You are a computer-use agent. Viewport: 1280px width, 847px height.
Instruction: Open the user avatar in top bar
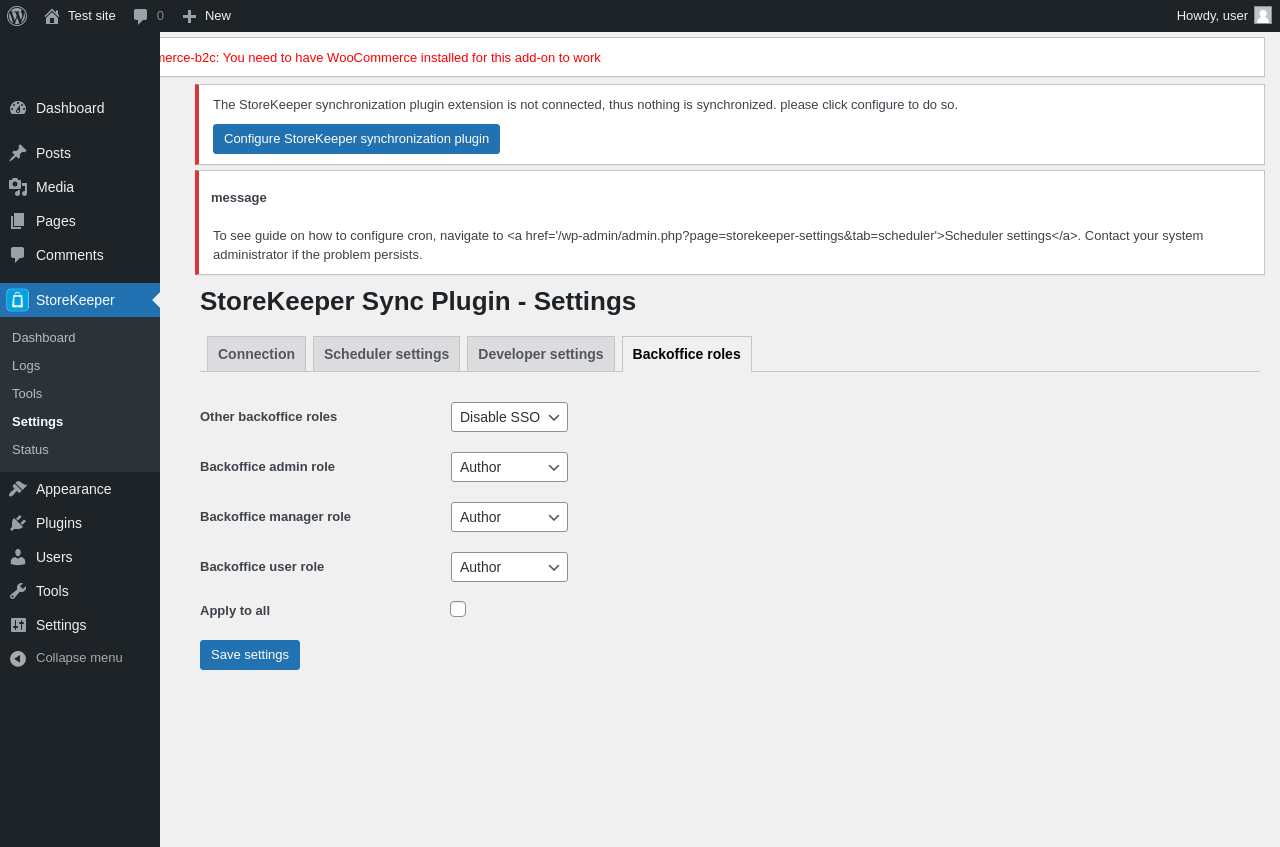[1263, 15]
